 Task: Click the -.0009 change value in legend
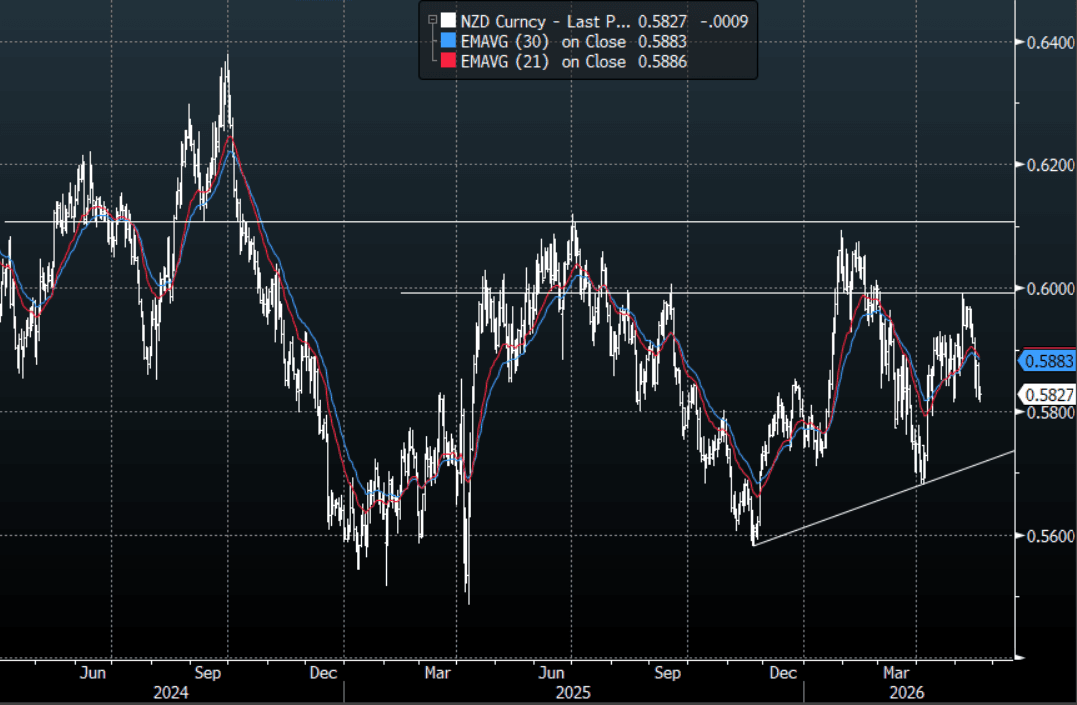[x=724, y=21]
